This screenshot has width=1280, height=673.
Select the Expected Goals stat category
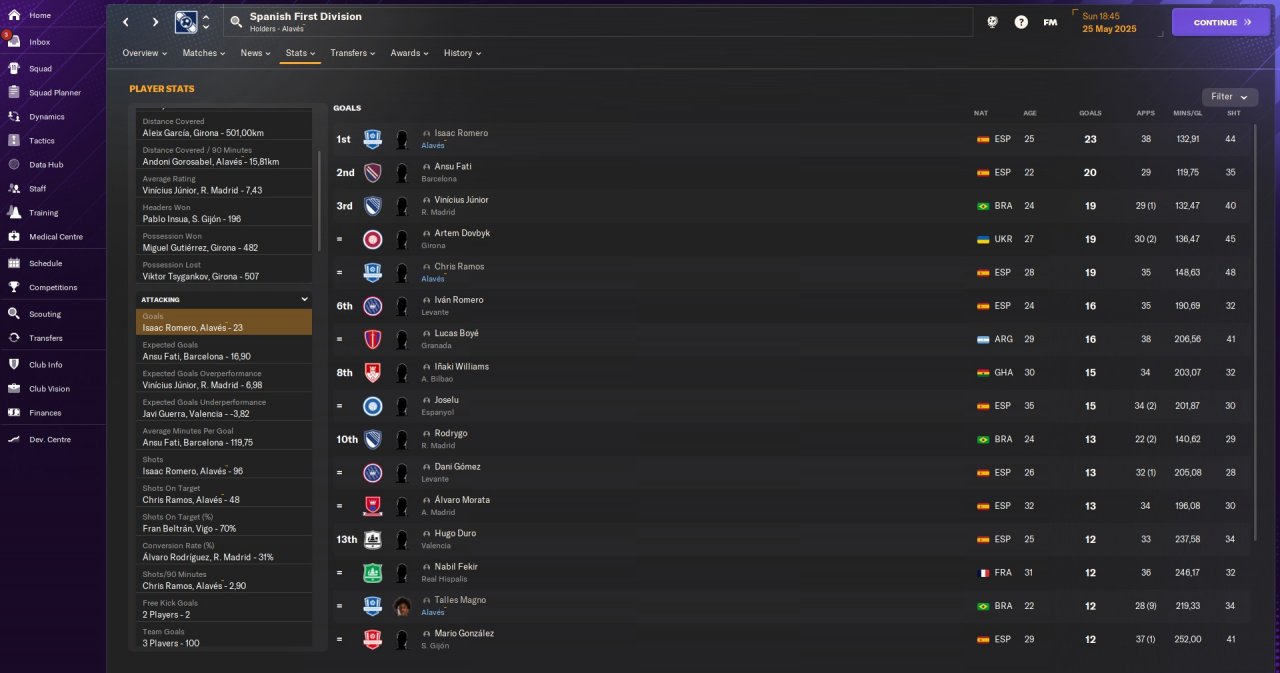(x=223, y=350)
